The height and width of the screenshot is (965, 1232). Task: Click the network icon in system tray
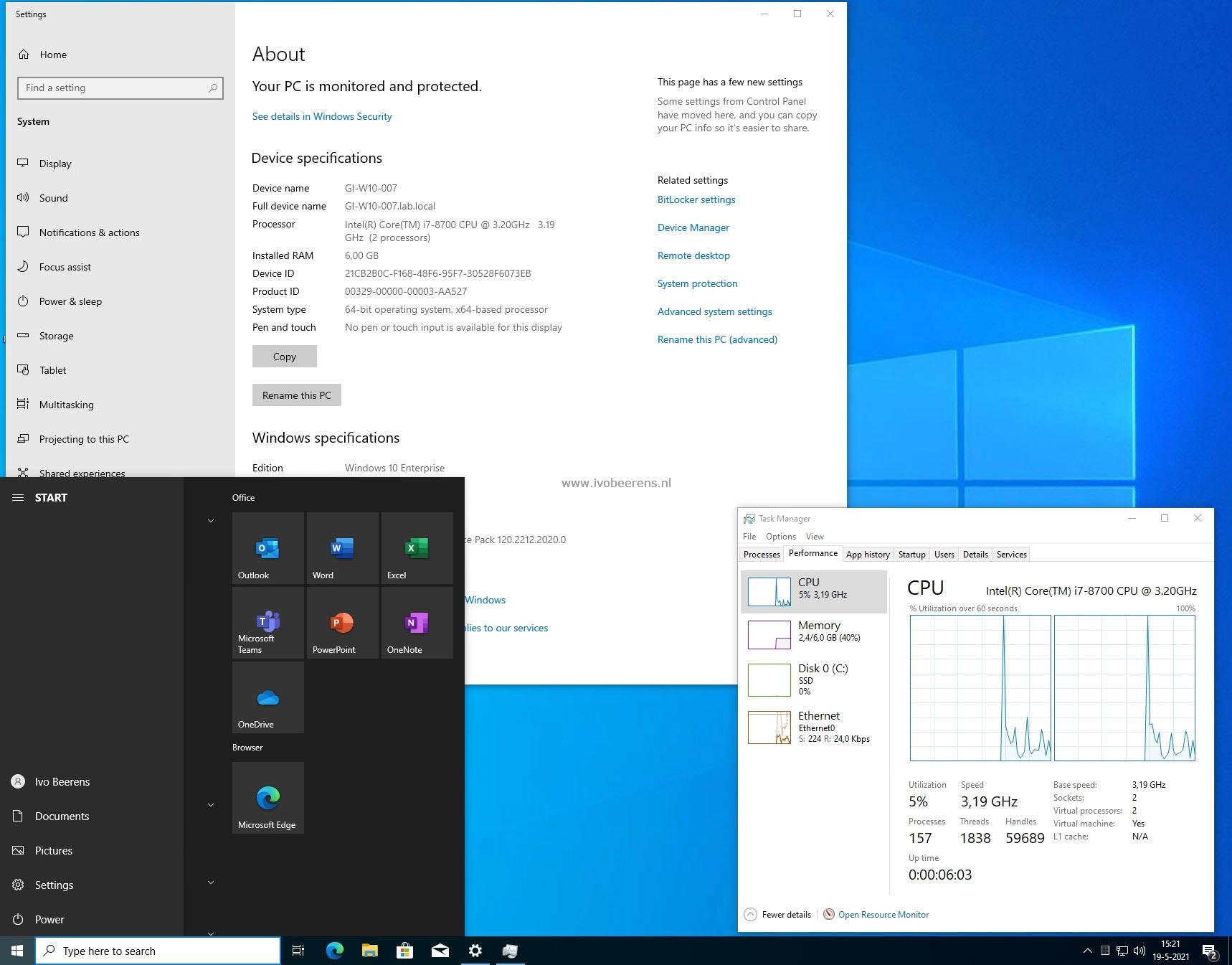point(1122,951)
